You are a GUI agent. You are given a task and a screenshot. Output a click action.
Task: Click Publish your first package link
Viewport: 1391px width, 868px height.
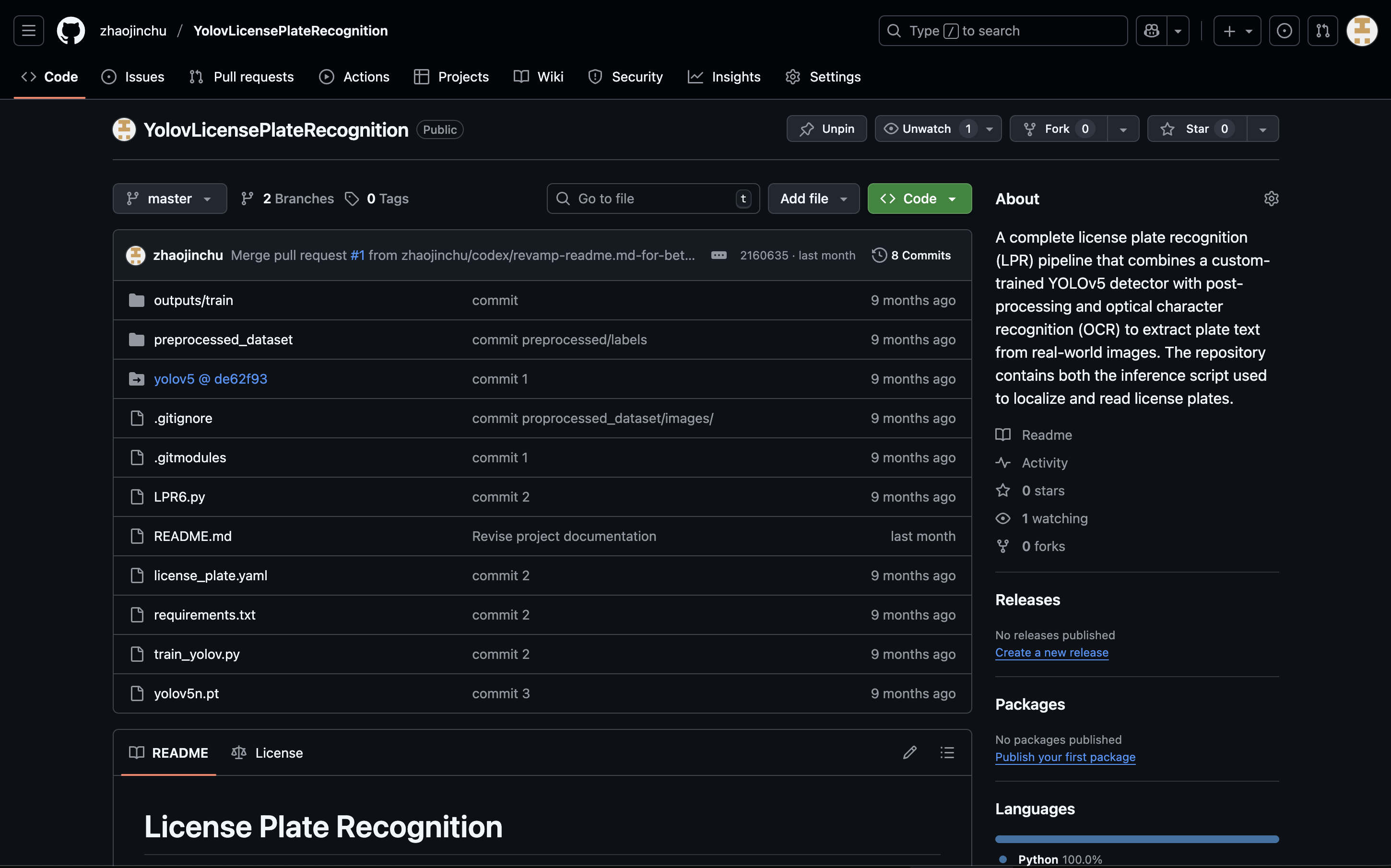pos(1065,757)
